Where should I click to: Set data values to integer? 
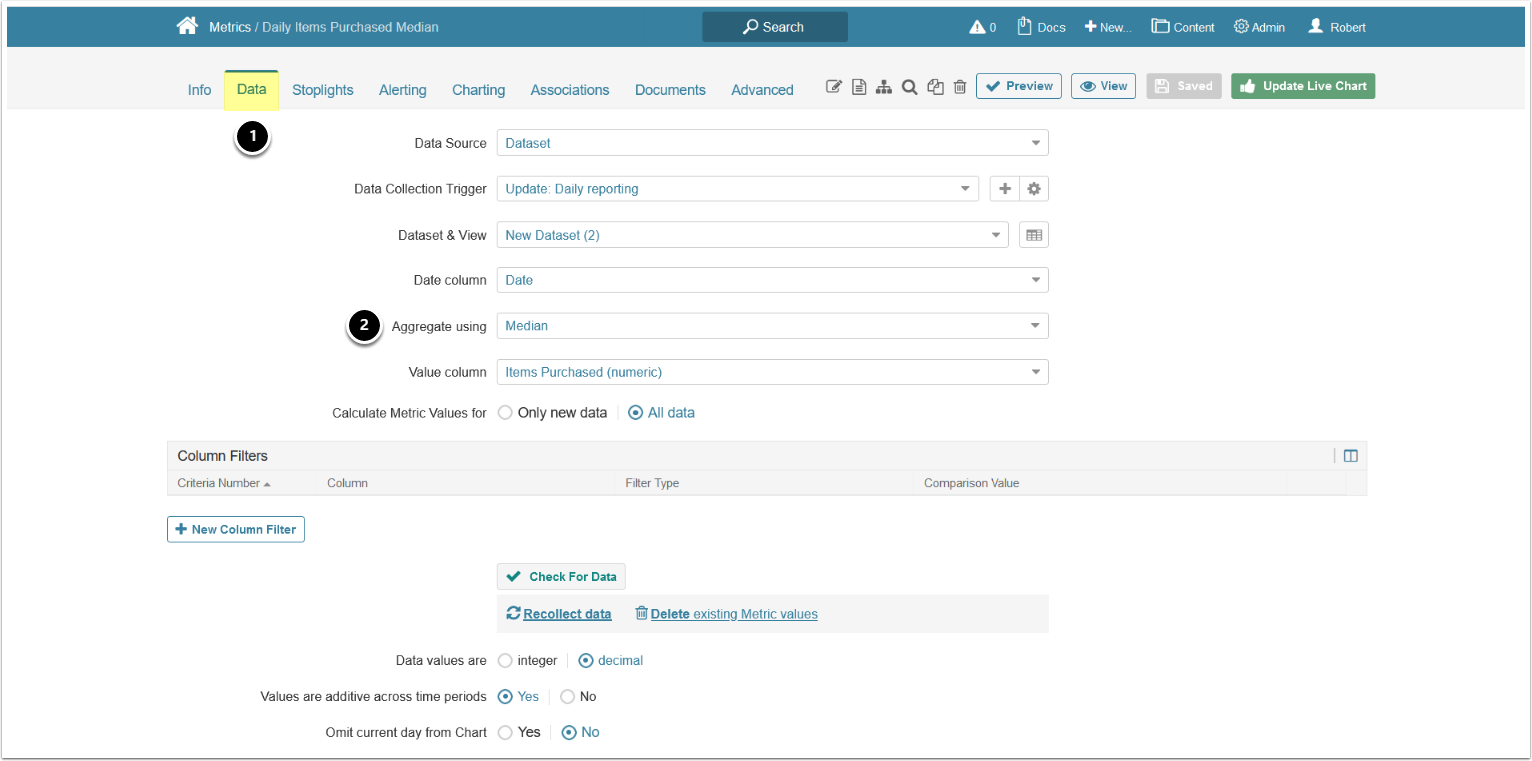pos(505,661)
